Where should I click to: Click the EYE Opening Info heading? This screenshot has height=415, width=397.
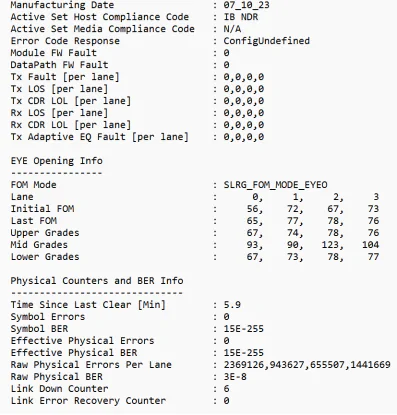point(57,161)
